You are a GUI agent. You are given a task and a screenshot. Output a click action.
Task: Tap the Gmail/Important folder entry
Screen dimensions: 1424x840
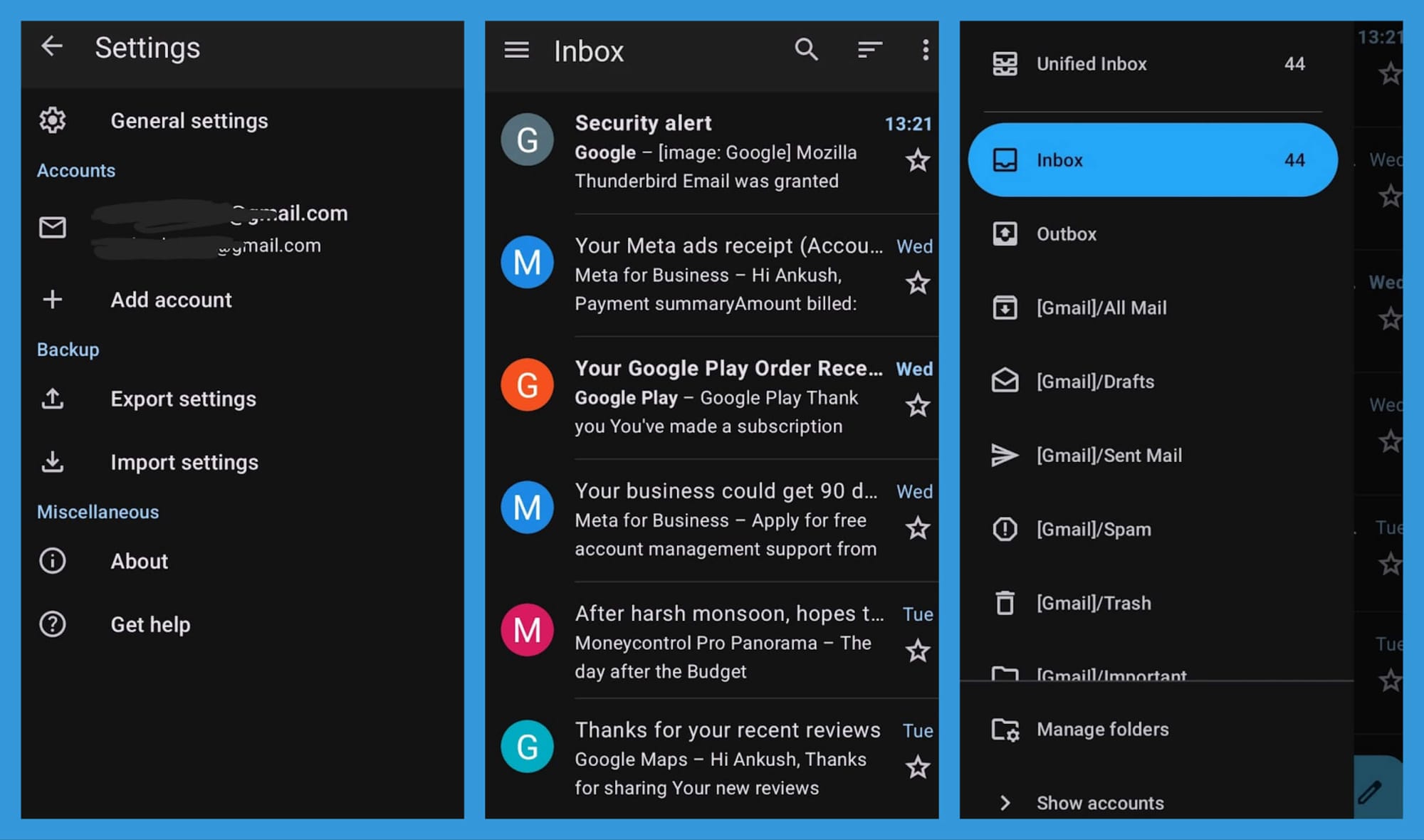(x=1111, y=675)
